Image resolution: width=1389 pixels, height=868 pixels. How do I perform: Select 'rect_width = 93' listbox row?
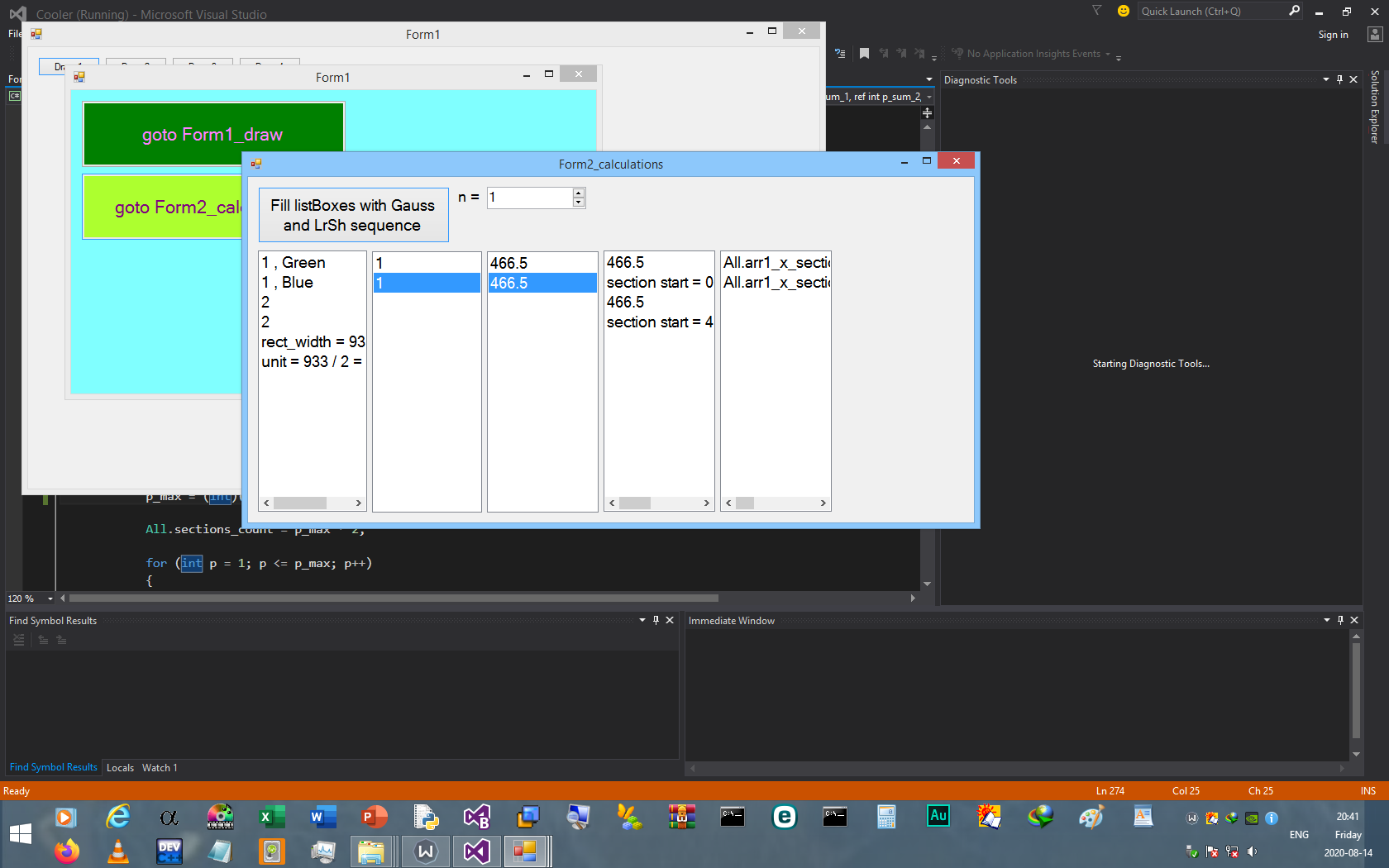(x=313, y=342)
